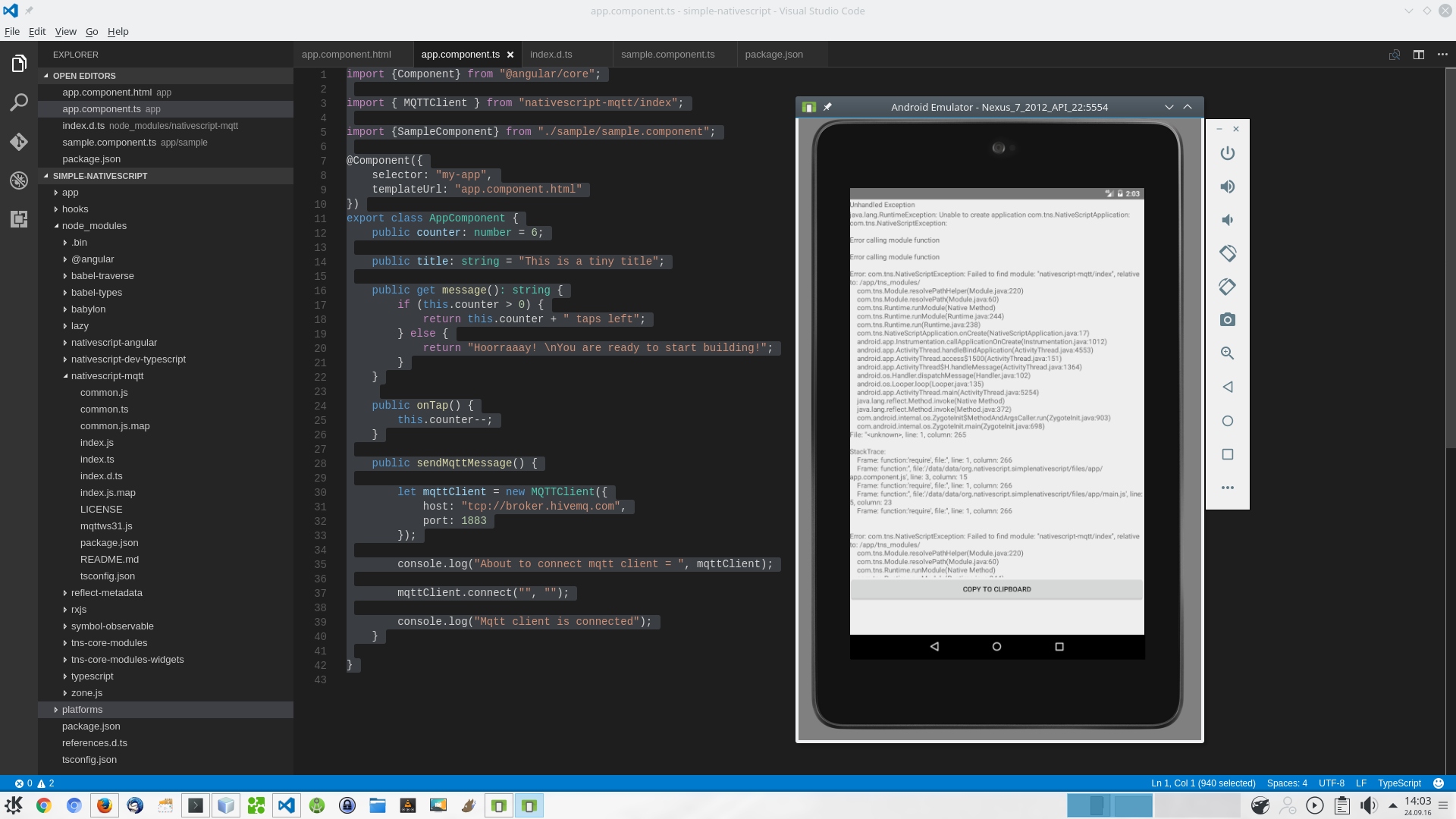Click the emulator sidebar home circle
This screenshot has width=1456, height=819.
pos(1227,421)
